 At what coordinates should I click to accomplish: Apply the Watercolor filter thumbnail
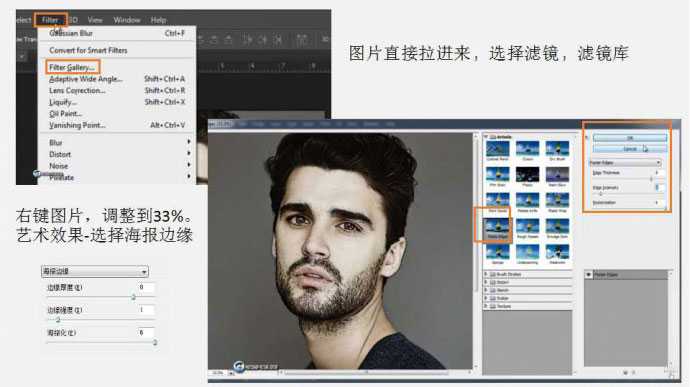[x=558, y=252]
